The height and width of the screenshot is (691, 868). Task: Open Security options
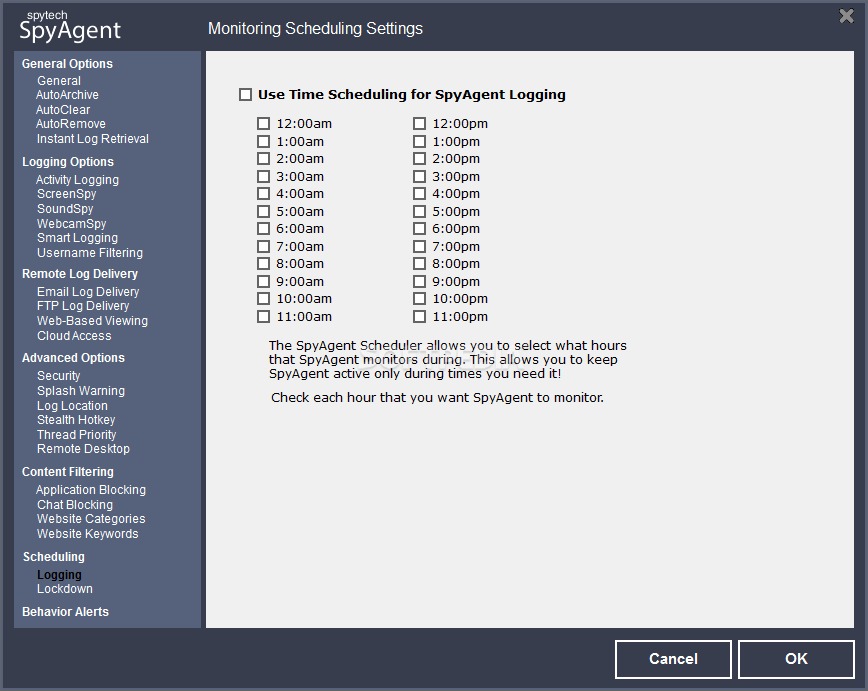(x=58, y=376)
